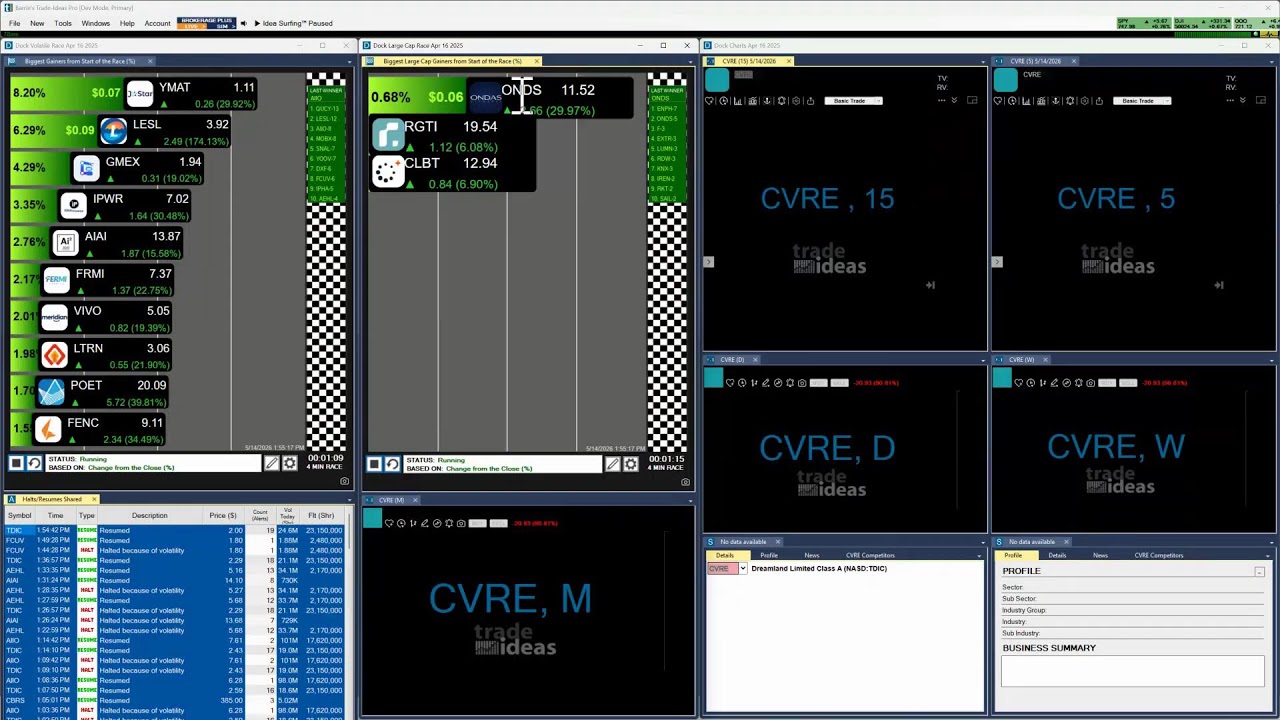Select the first TDIC row in the halts table
Image resolution: width=1280 pixels, height=720 pixels.
(175, 530)
